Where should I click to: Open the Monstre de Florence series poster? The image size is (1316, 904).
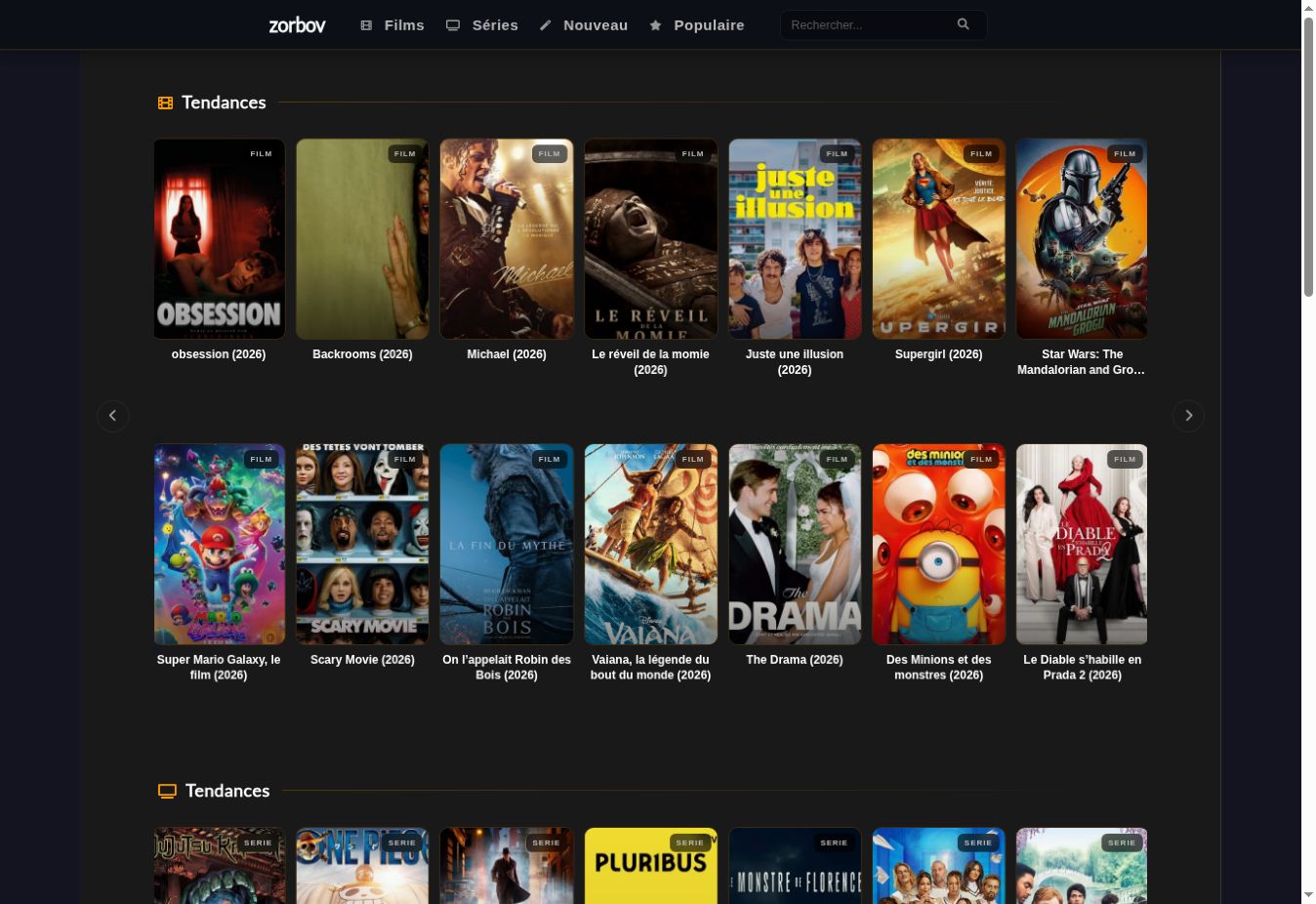coord(795,866)
